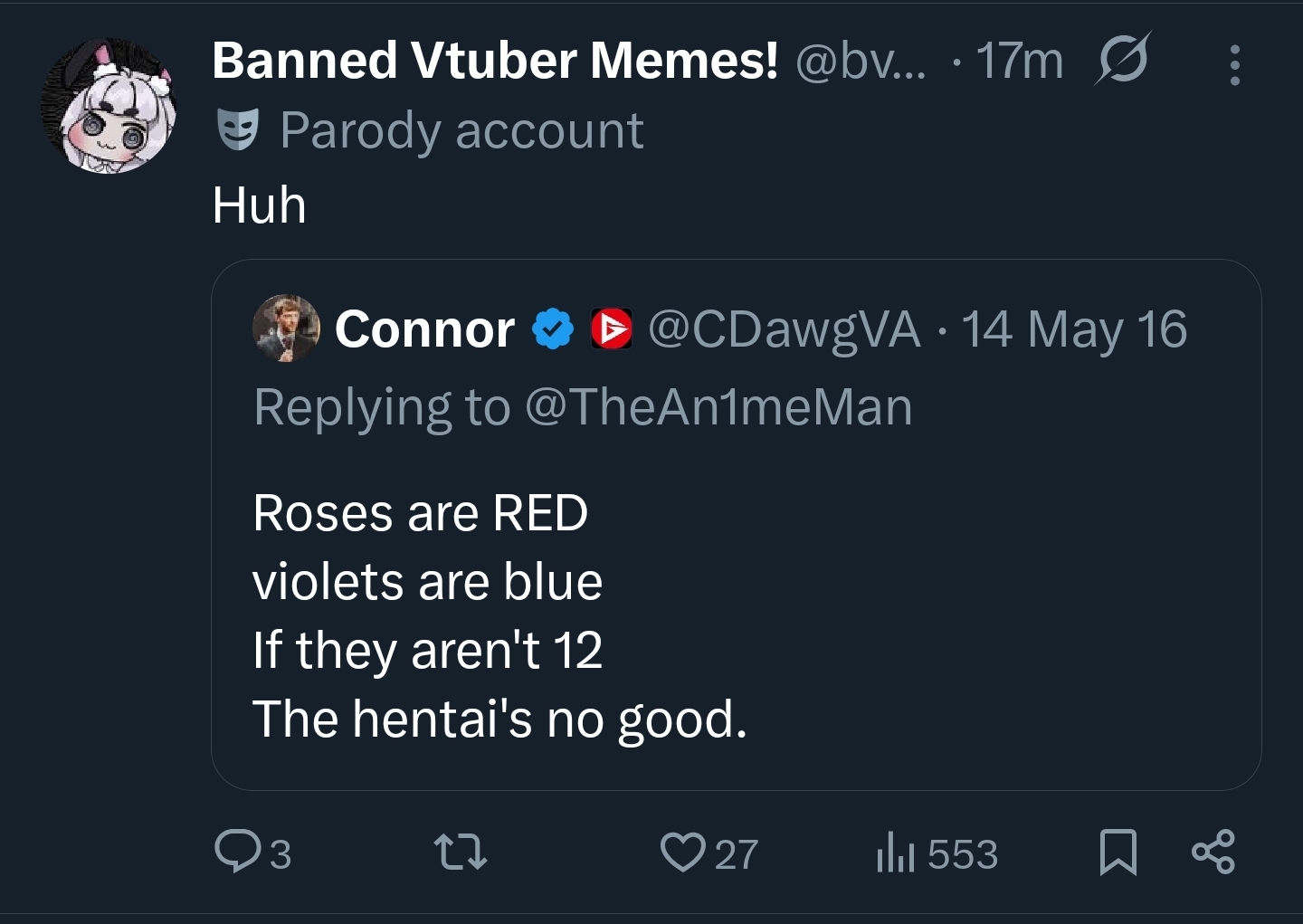Image resolution: width=1303 pixels, height=924 pixels.
Task: Open Banned Vtuber Memes profile picture
Action: 108,106
